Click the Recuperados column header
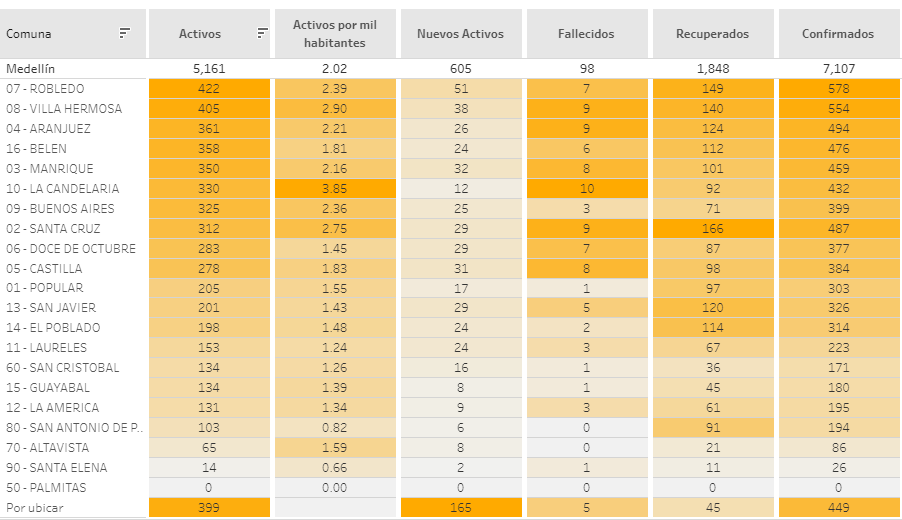The width and height of the screenshot is (902, 520). (712, 34)
